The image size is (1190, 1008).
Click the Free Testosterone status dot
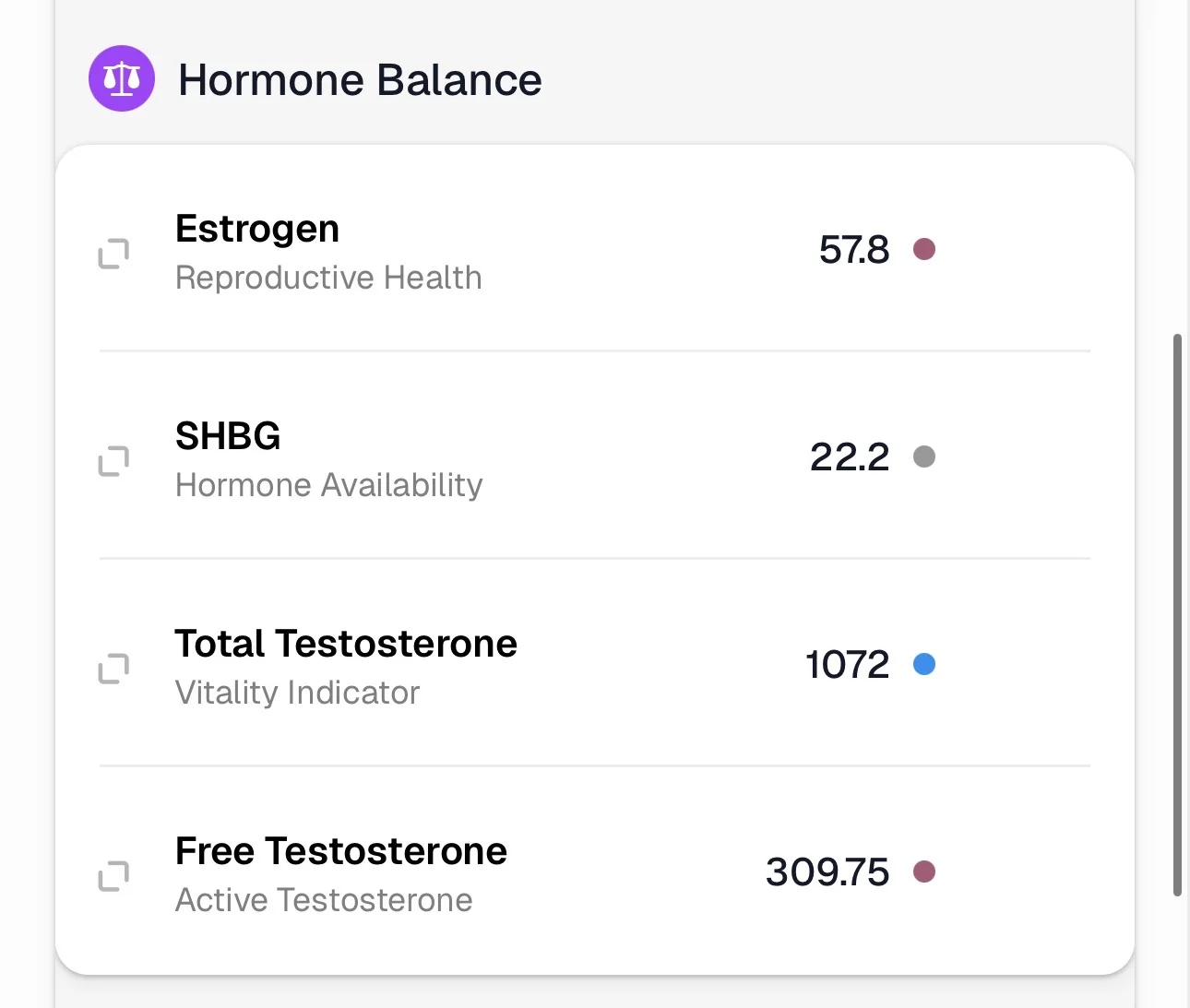(x=924, y=872)
